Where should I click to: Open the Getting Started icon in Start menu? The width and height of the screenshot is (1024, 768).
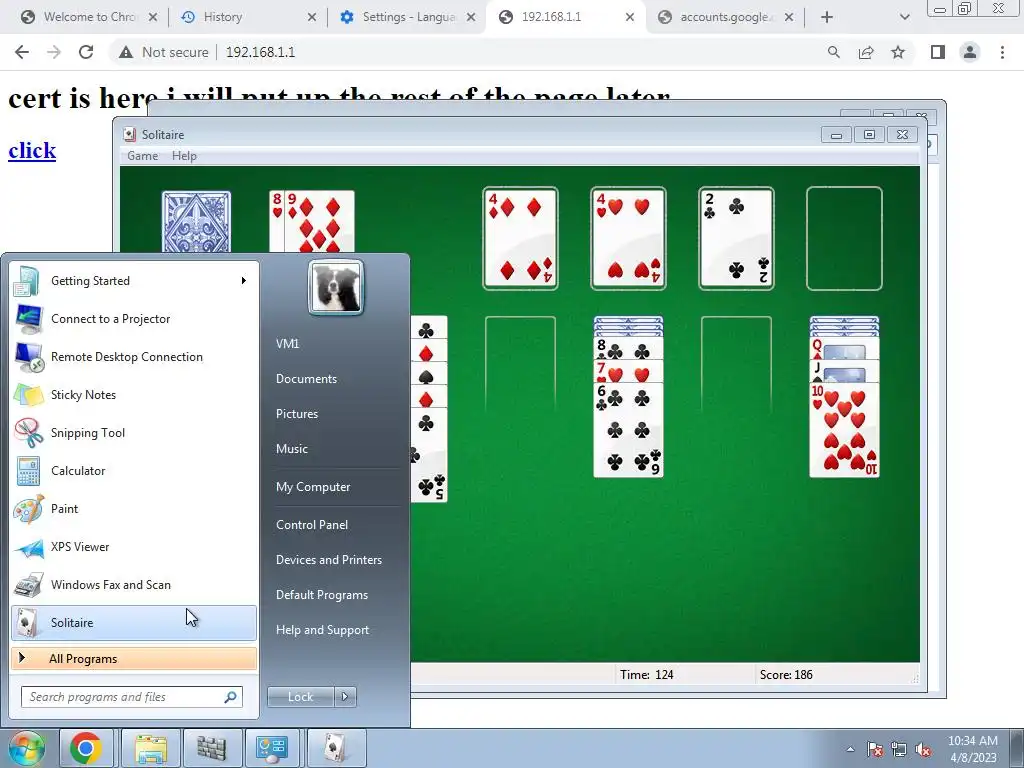27,281
